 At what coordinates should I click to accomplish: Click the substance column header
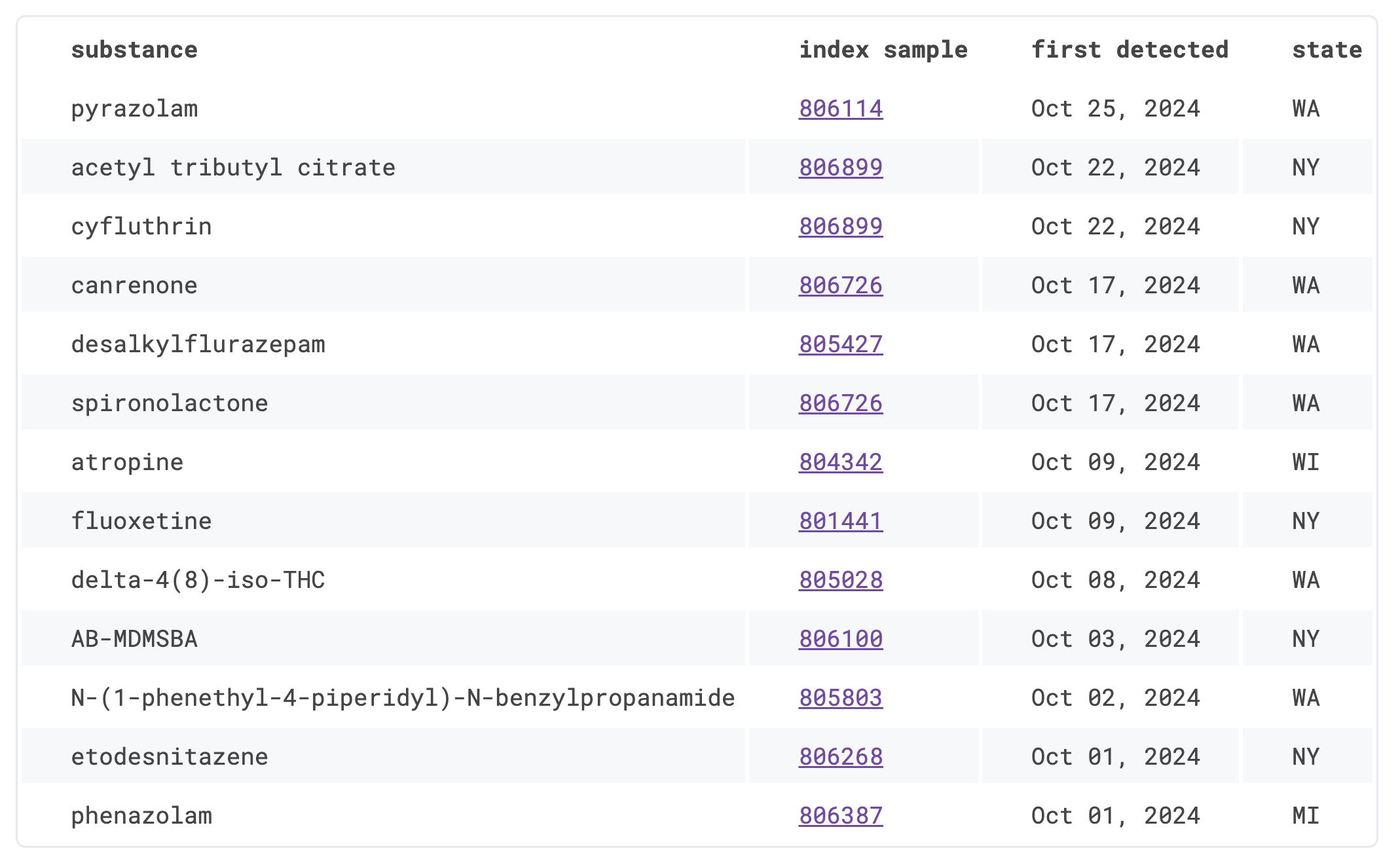tap(134, 50)
